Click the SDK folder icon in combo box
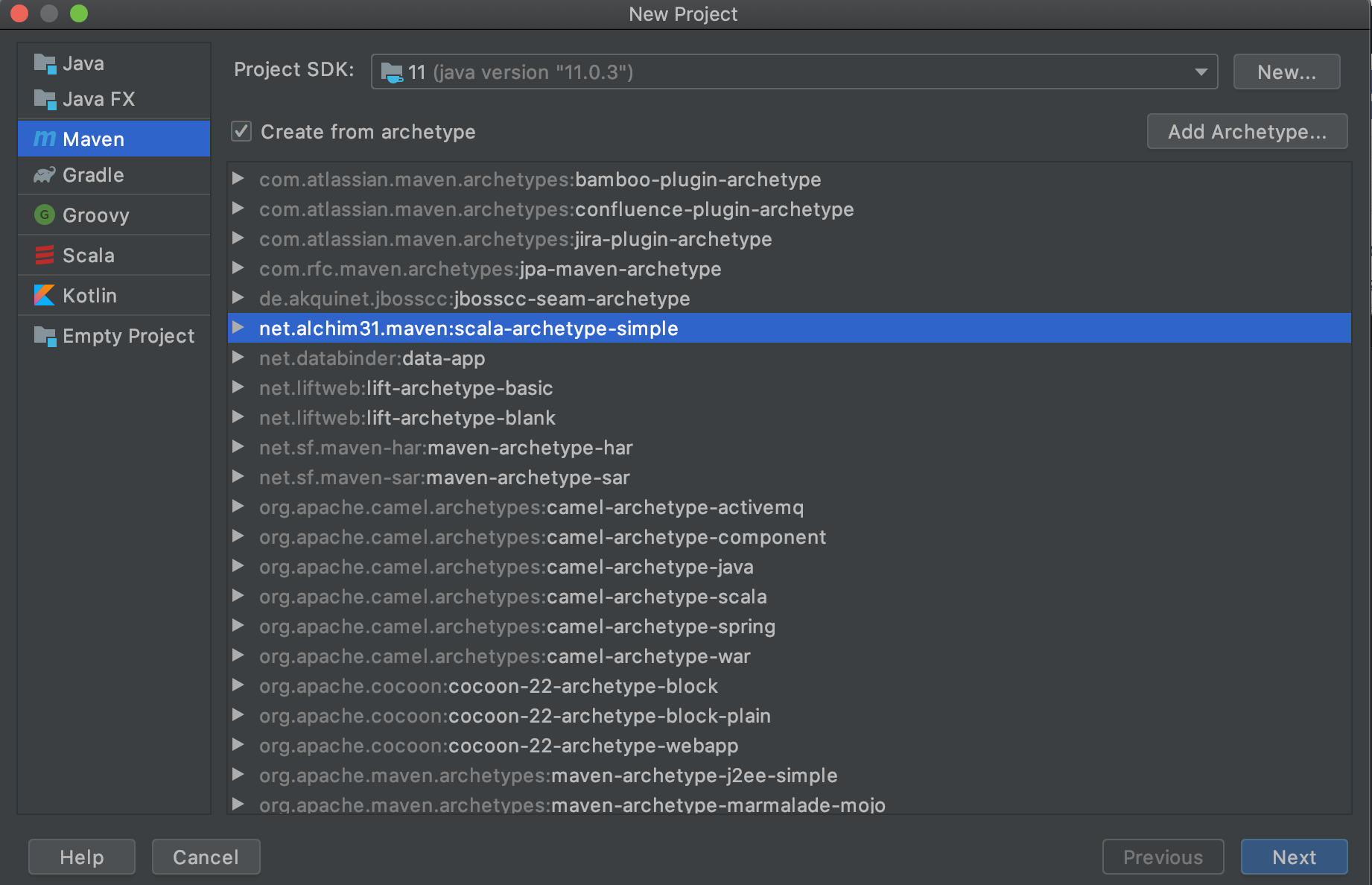This screenshot has width=1372, height=885. pos(392,72)
